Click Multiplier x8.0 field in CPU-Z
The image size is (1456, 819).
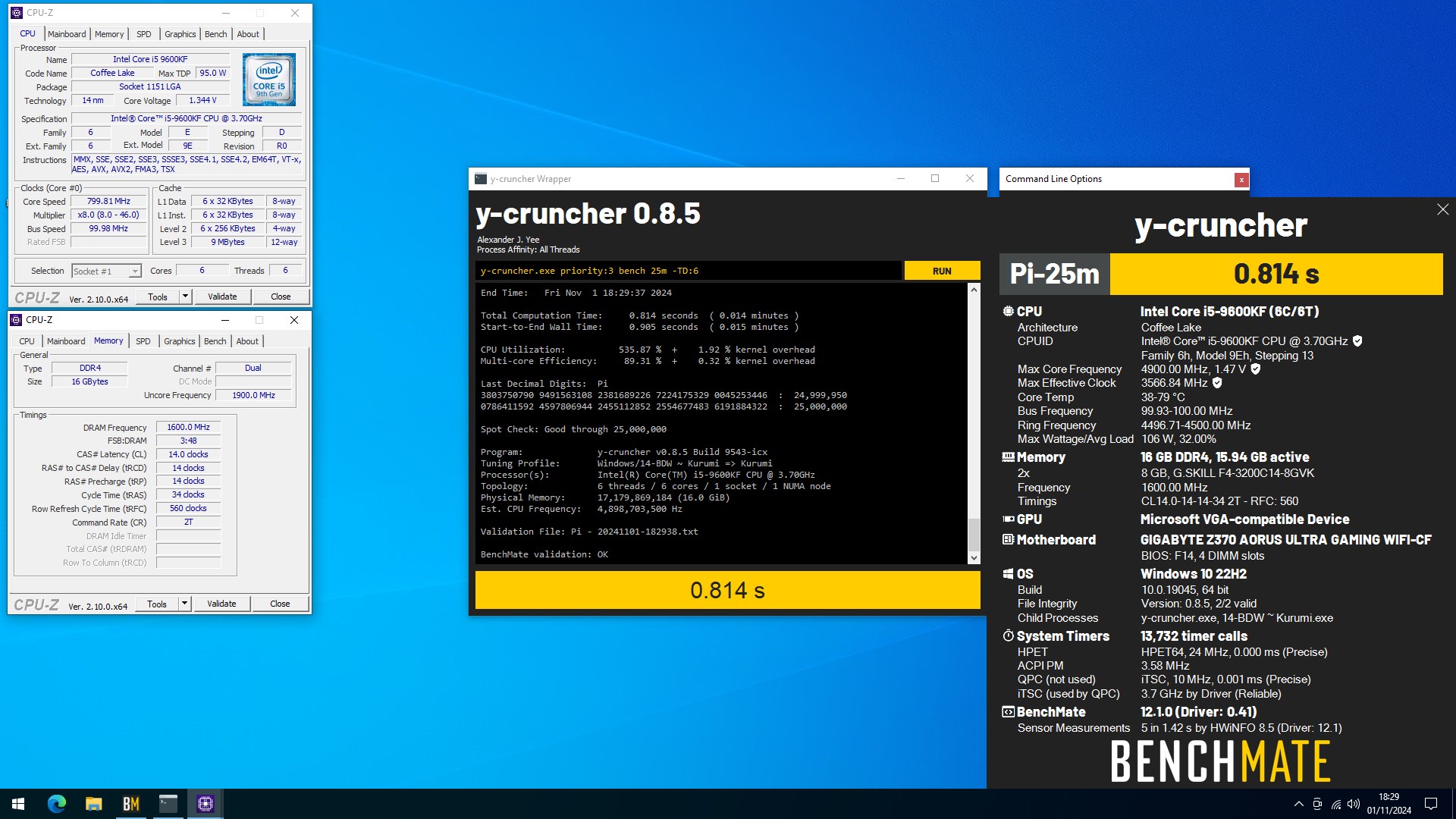[x=108, y=215]
